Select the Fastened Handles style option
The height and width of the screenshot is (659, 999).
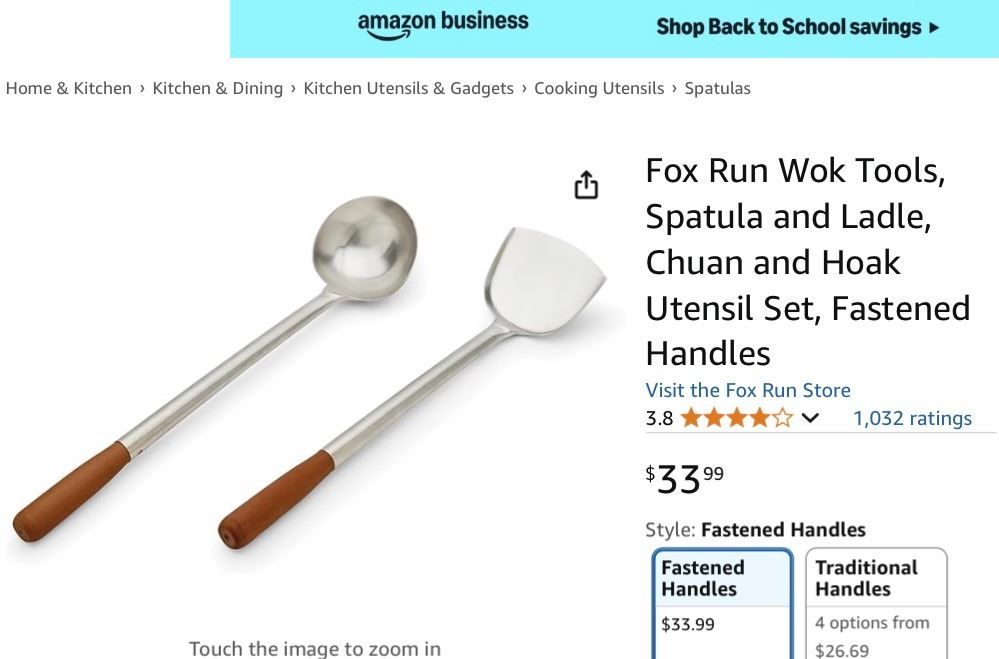point(722,604)
